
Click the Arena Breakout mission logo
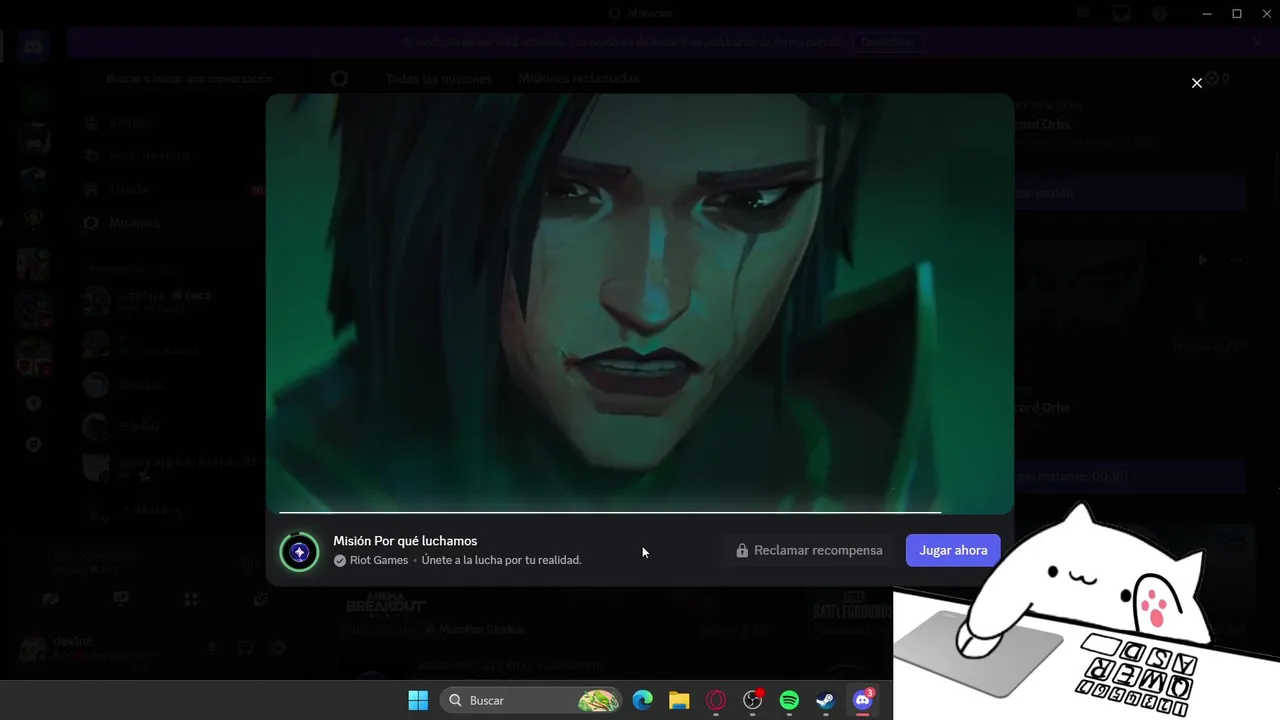[x=387, y=605]
